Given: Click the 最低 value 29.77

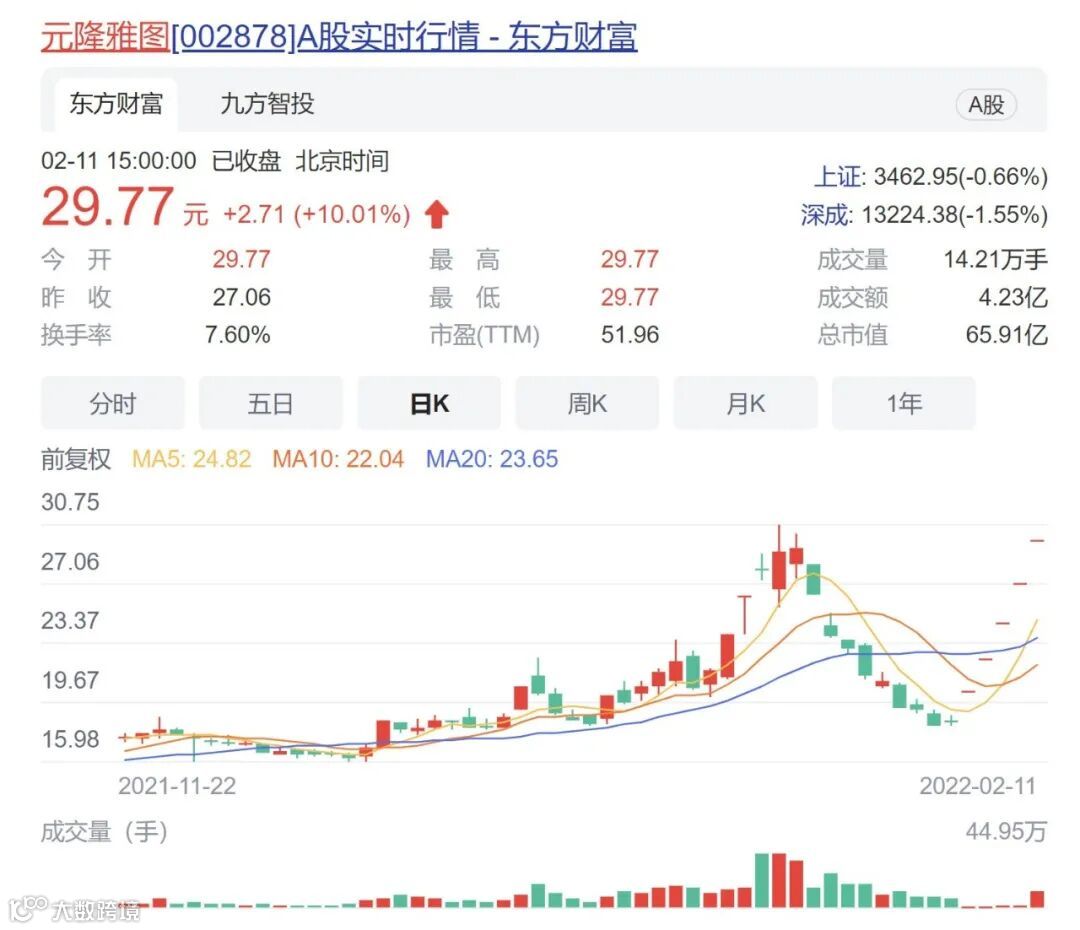Looking at the screenshot, I should [630, 297].
